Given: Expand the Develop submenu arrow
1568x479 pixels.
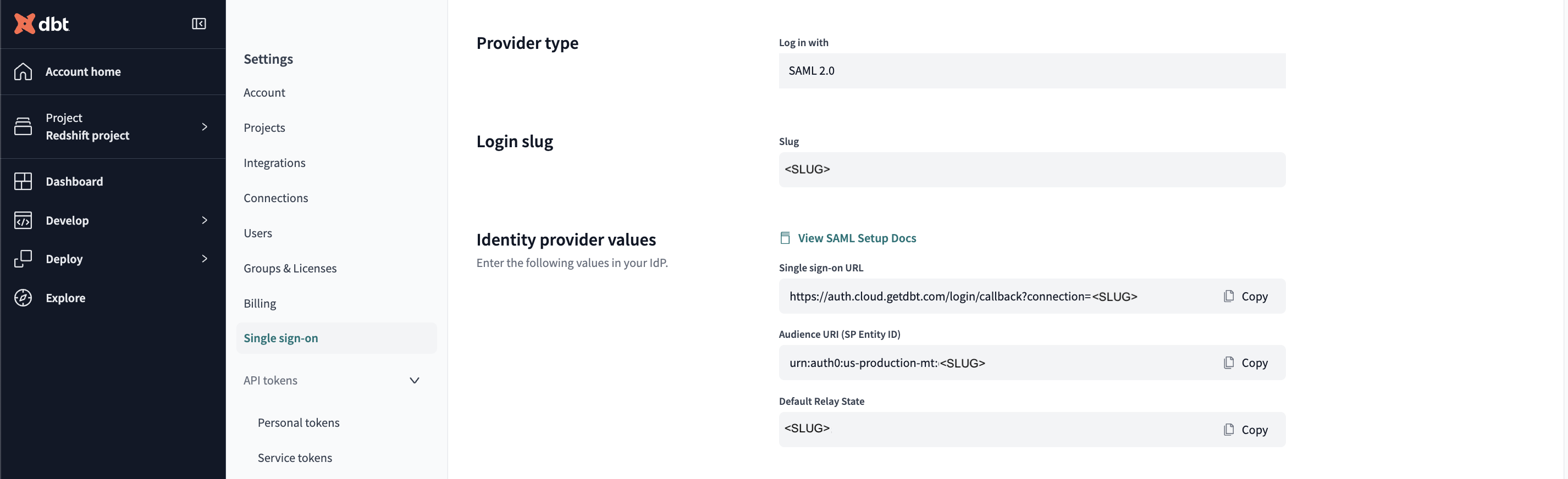Looking at the screenshot, I should [205, 220].
